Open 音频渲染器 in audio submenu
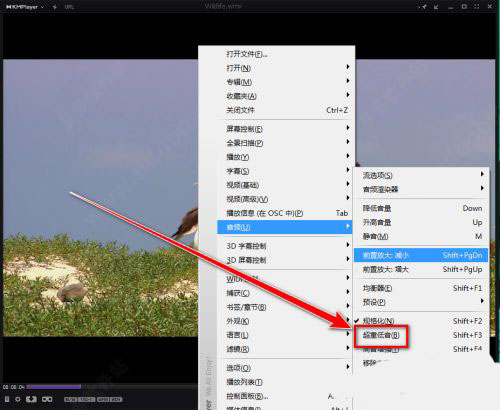This screenshot has width=500, height=410. (421, 189)
